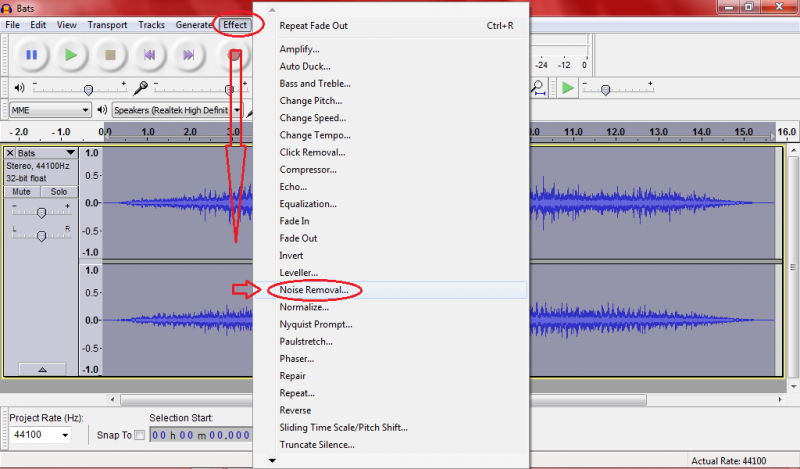Collapse the track with bottom arrow button
Viewport: 800px width, 469px height.
click(x=41, y=369)
